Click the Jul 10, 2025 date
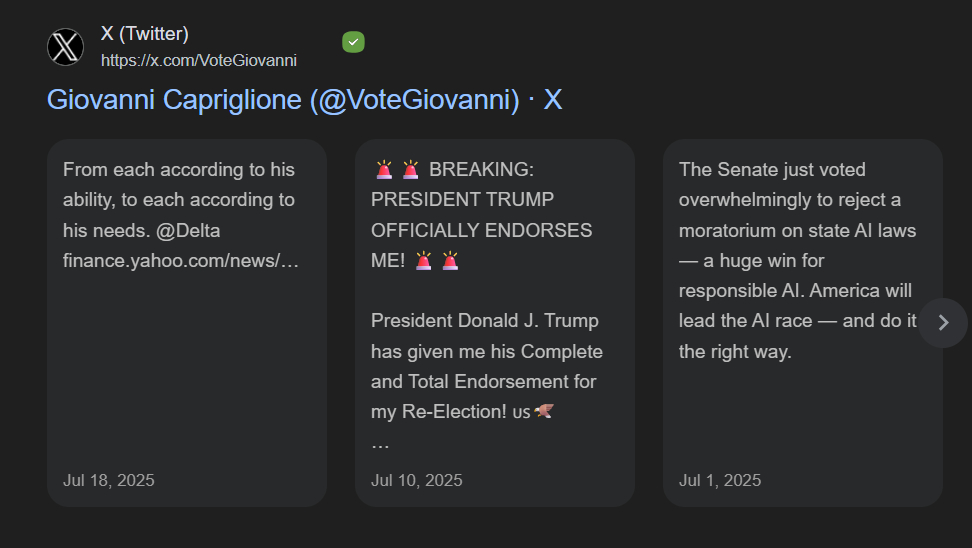Screen dimensions: 972x548 click(x=417, y=480)
